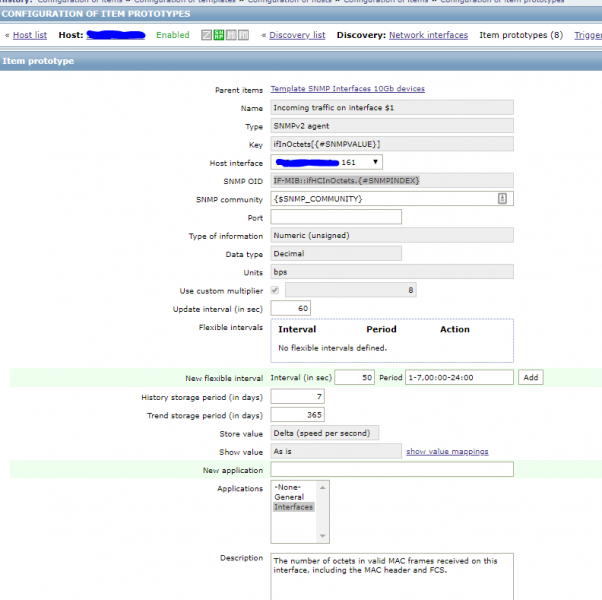Click the Enabled host status
This screenshot has width=602, height=600.
[x=173, y=35]
